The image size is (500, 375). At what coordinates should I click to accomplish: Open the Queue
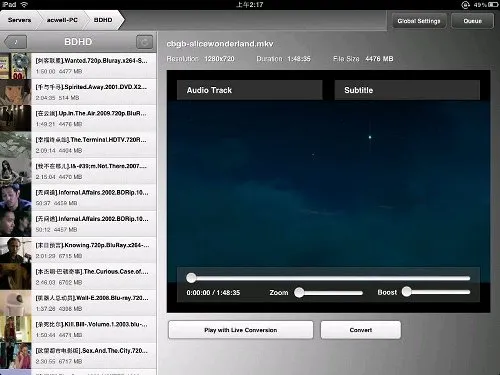(472, 21)
